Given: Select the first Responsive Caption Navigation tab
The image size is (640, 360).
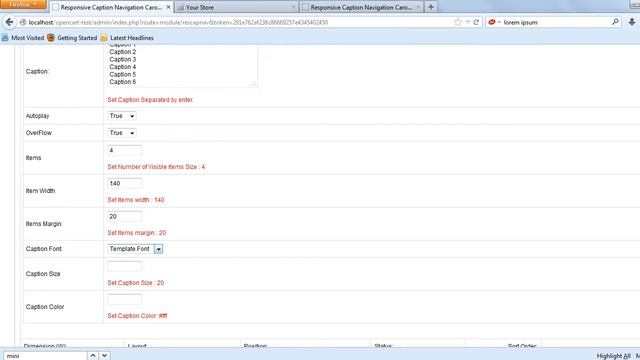Looking at the screenshot, I should coord(111,7).
